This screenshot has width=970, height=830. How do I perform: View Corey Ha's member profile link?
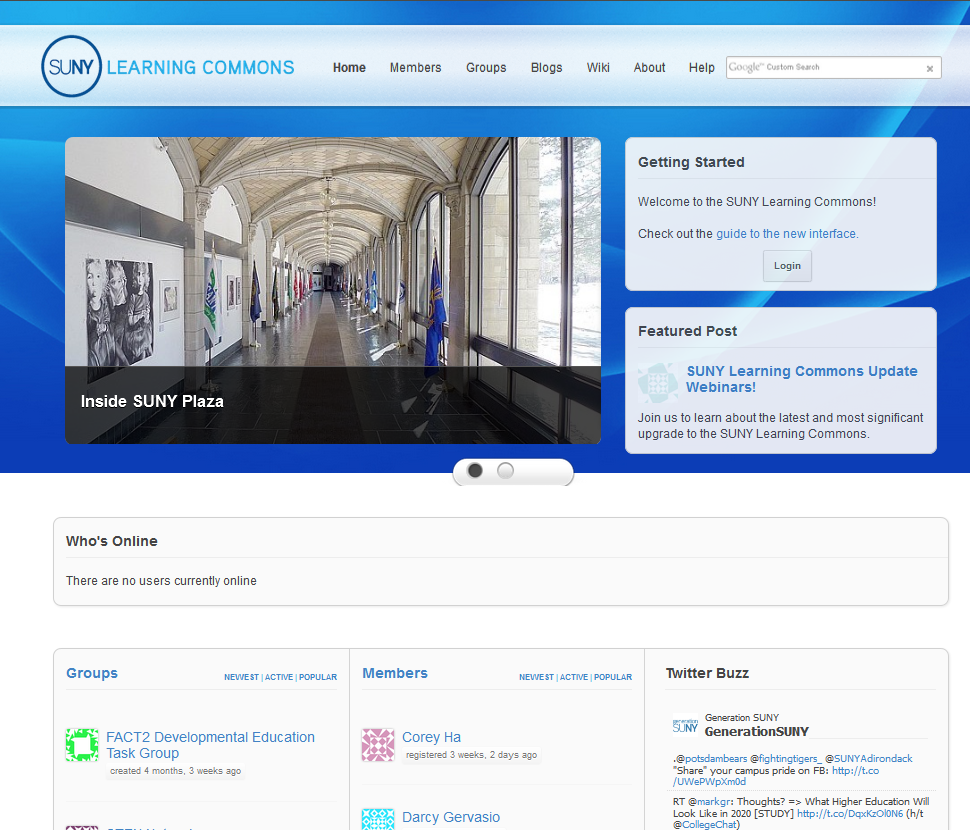pyautogui.click(x=431, y=737)
